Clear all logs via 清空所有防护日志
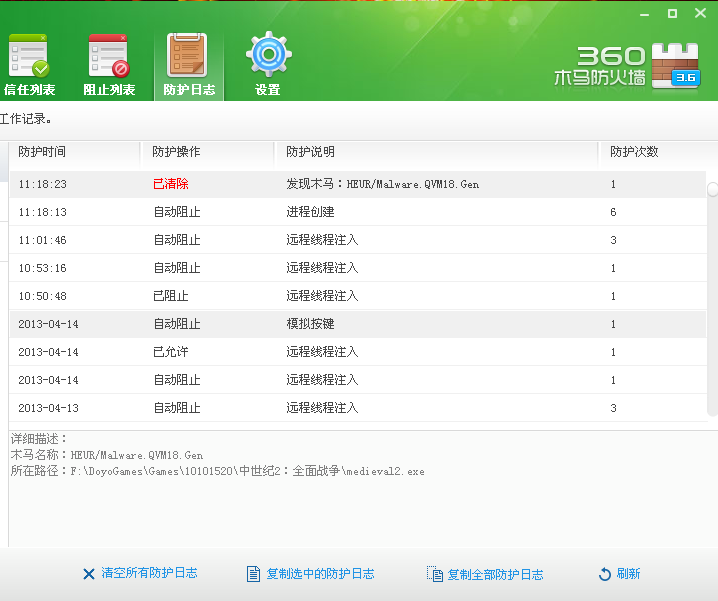 (149, 573)
